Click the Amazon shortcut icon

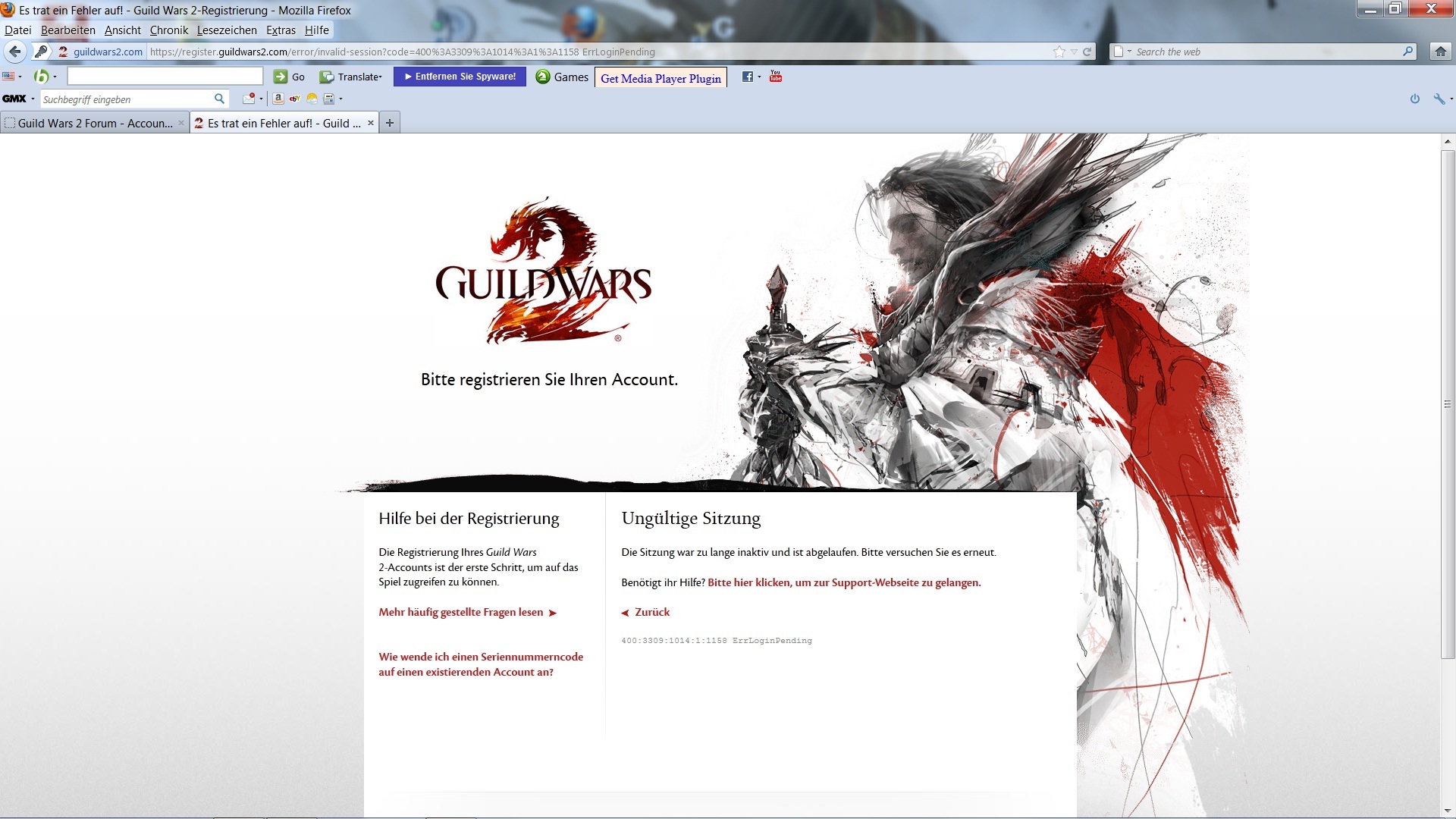pyautogui.click(x=278, y=99)
